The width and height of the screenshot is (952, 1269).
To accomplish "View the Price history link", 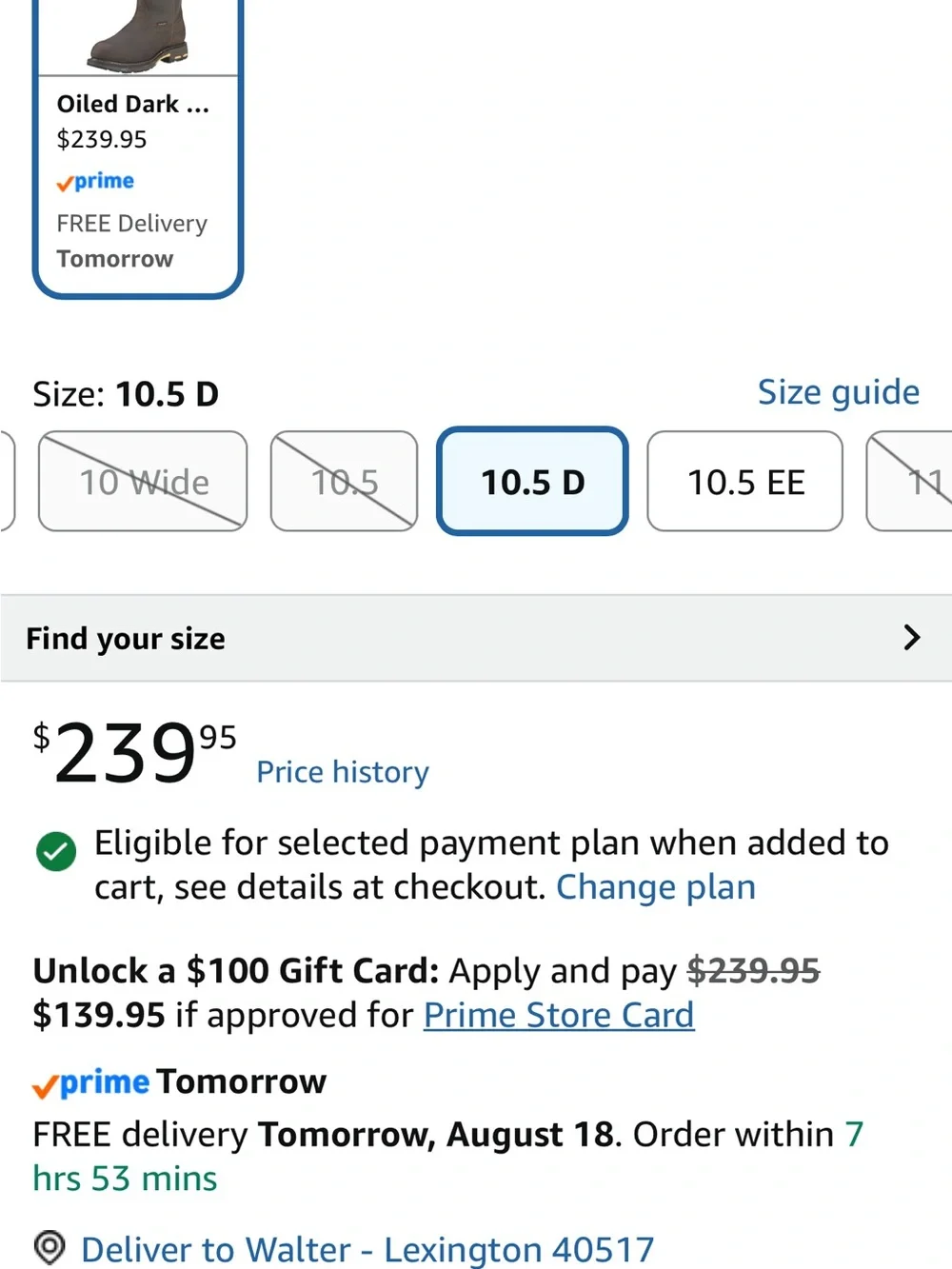I will tap(343, 771).
